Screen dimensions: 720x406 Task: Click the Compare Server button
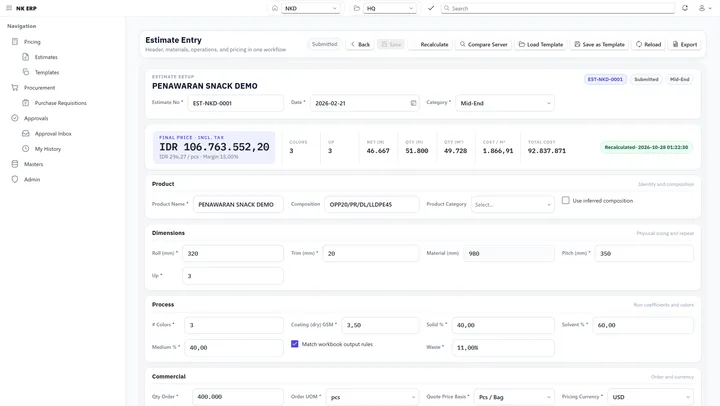tap(484, 45)
